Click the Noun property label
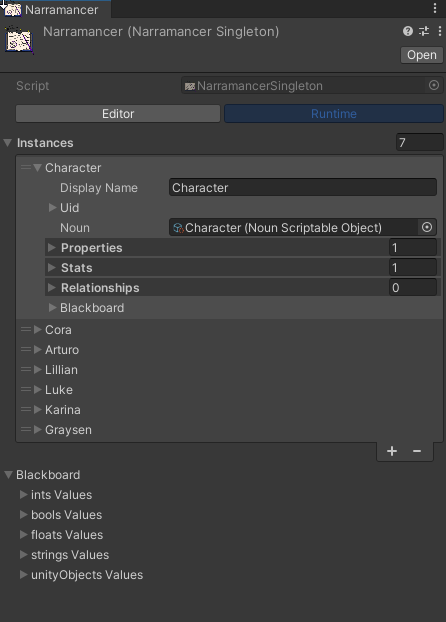 75,228
